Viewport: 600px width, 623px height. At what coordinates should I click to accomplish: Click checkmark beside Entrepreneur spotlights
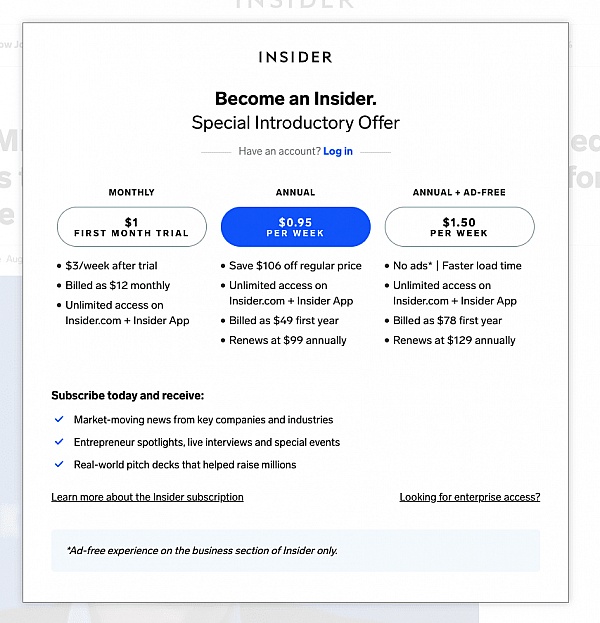59,442
